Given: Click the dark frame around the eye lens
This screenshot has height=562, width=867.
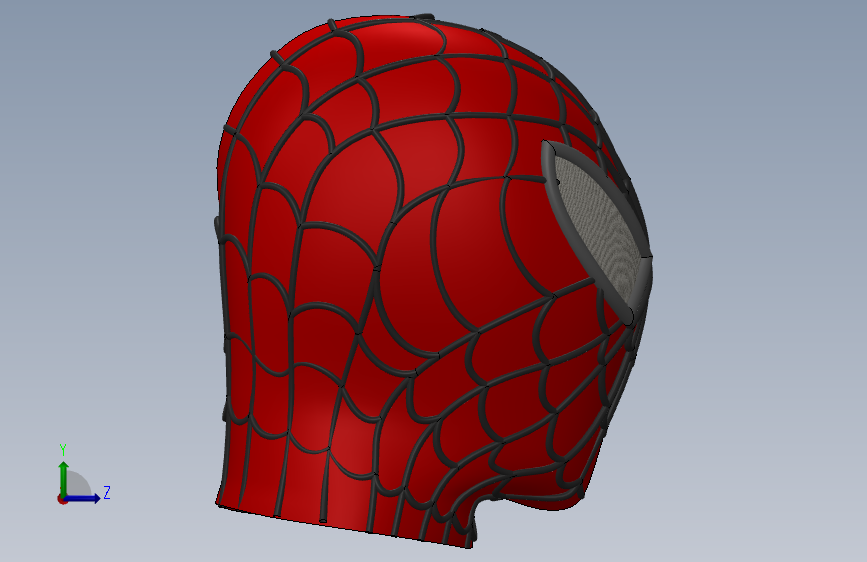Looking at the screenshot, I should [573, 239].
